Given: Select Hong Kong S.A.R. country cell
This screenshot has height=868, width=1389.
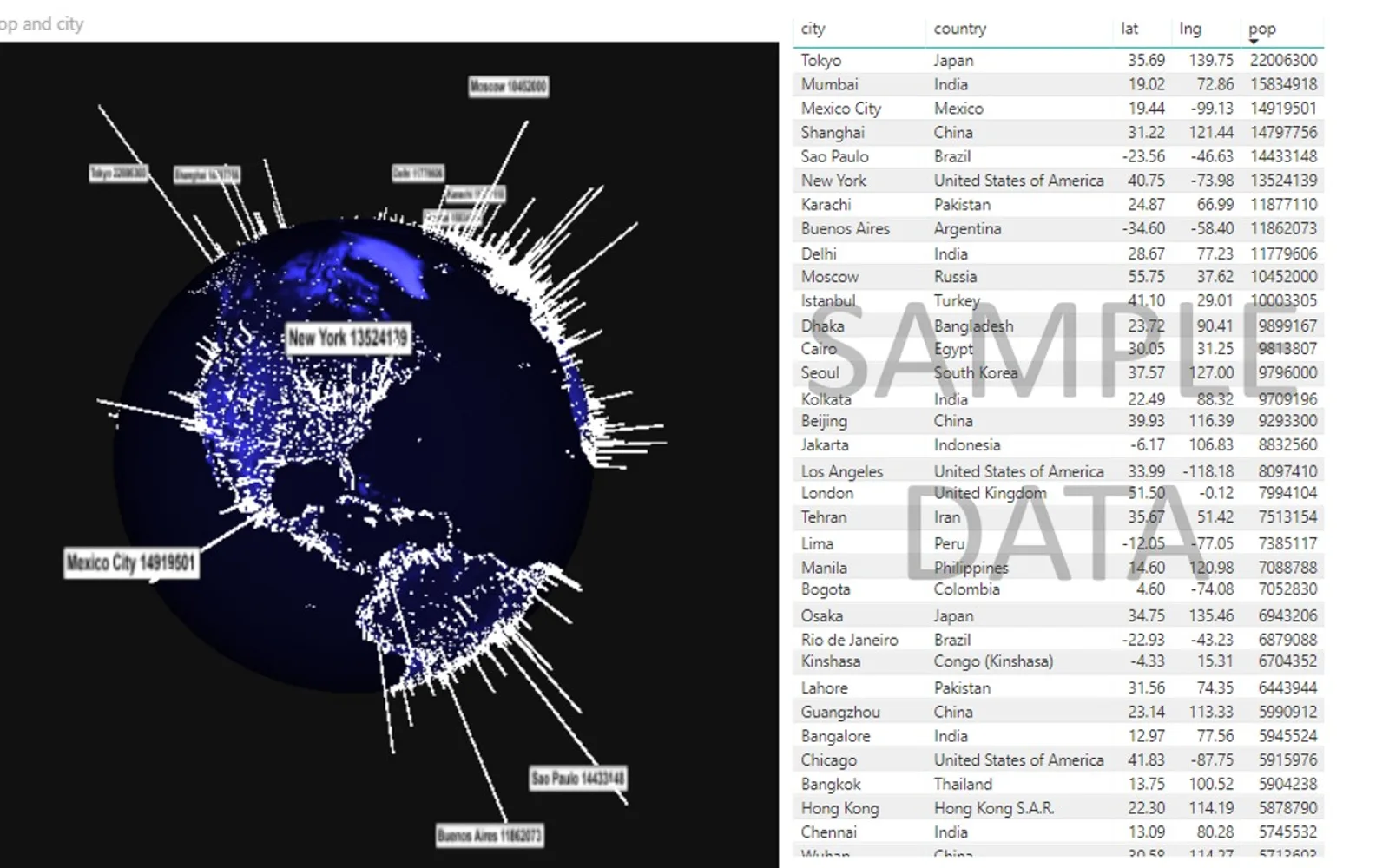Looking at the screenshot, I should [x=994, y=808].
